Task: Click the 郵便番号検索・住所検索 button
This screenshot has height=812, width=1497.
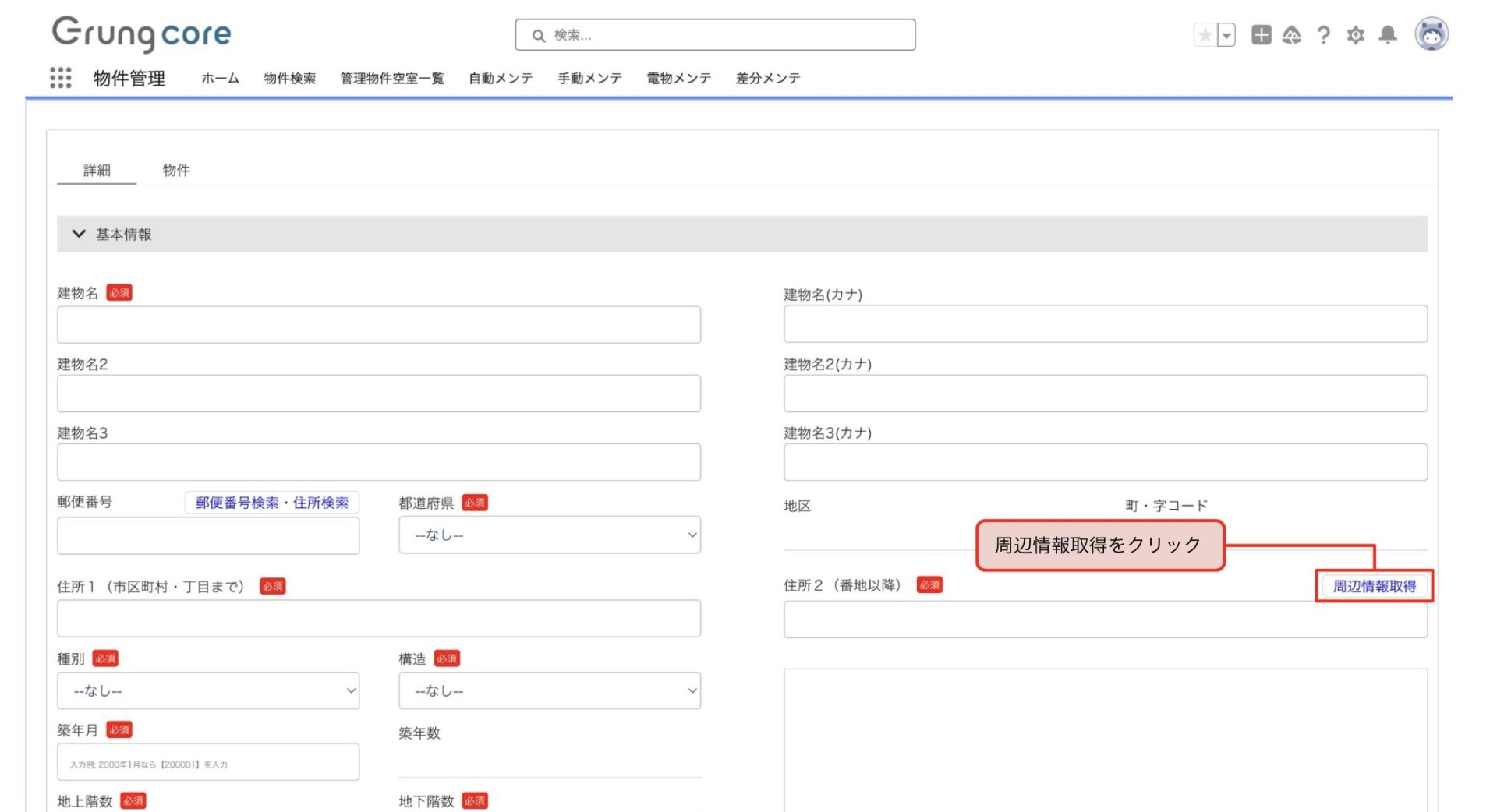Action: coord(271,503)
